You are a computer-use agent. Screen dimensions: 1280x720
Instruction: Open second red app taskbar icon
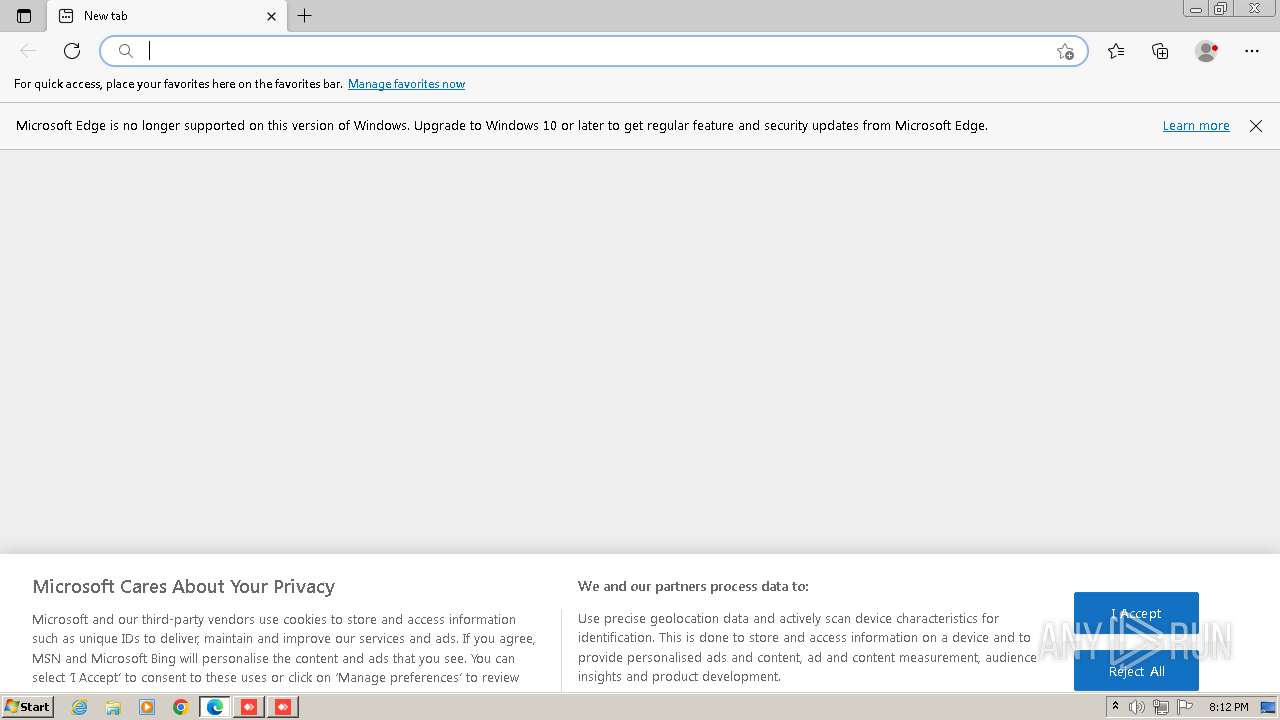point(283,707)
